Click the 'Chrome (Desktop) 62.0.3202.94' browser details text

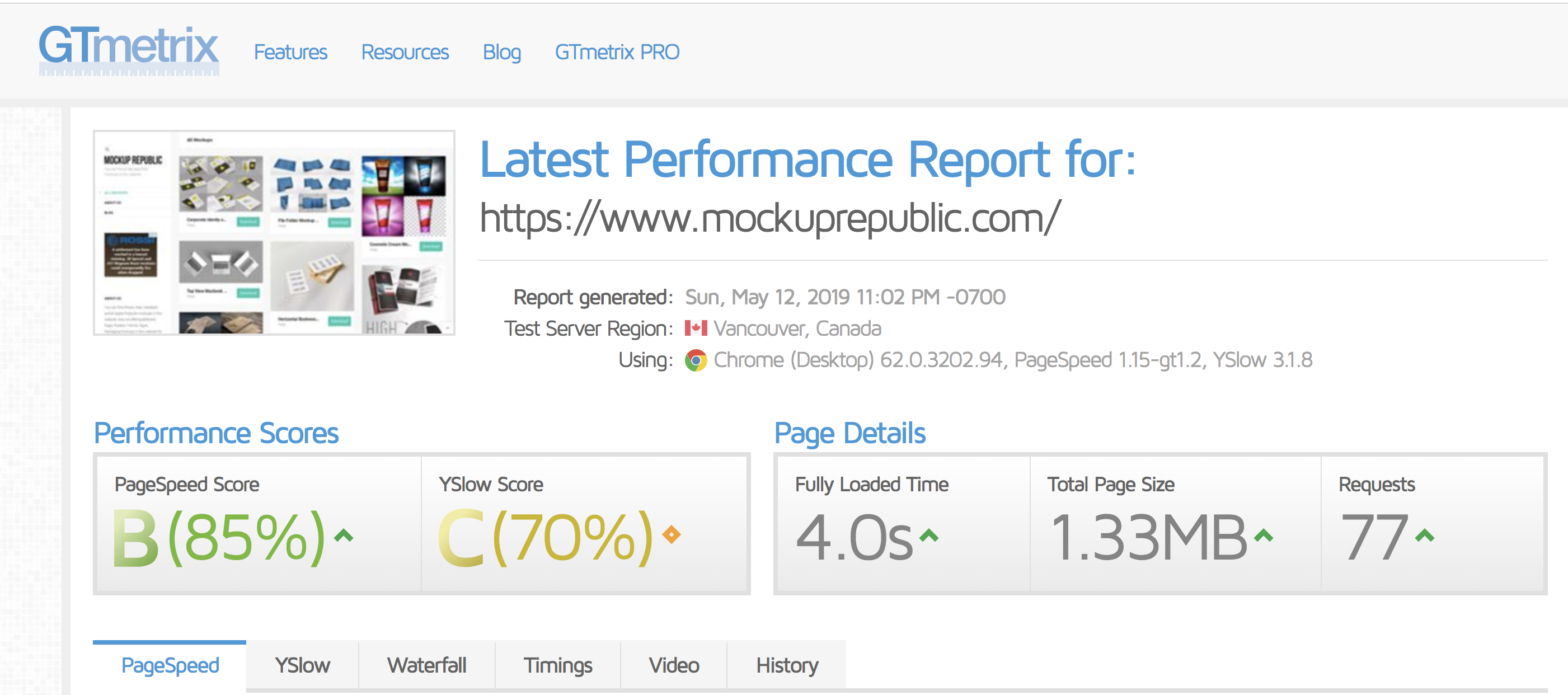coord(858,360)
